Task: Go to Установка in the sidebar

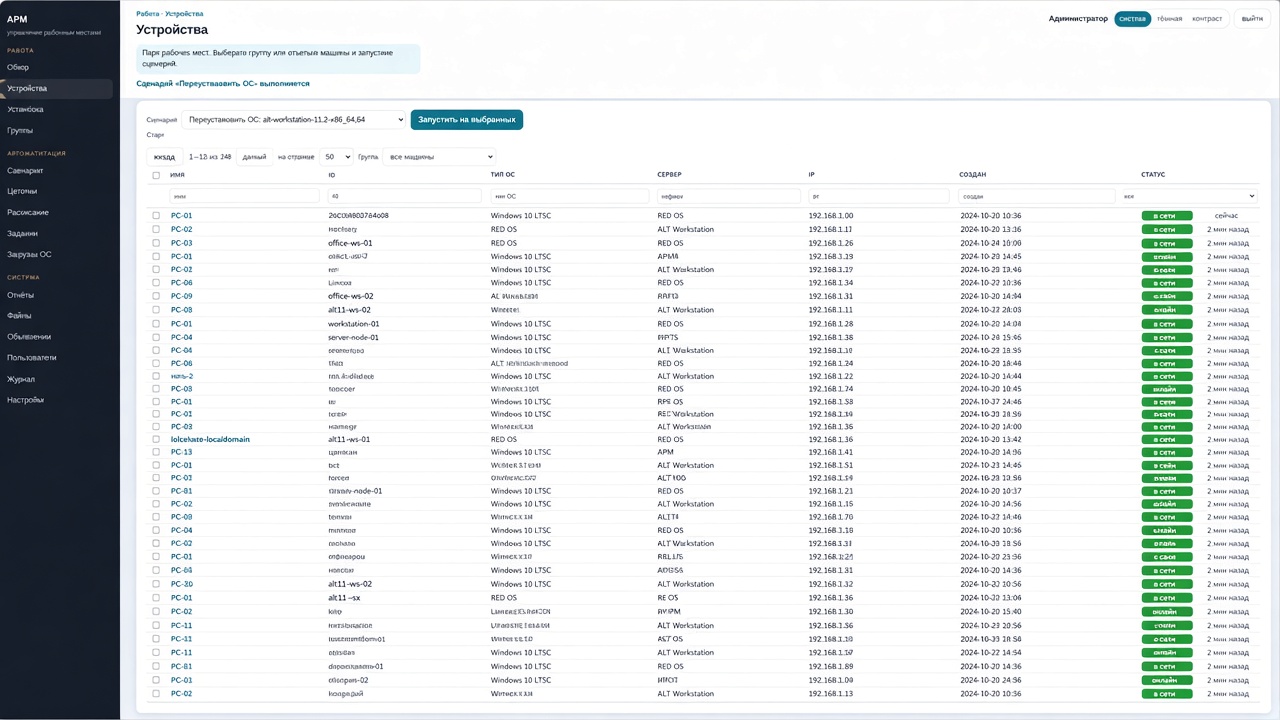Action: (x=25, y=110)
